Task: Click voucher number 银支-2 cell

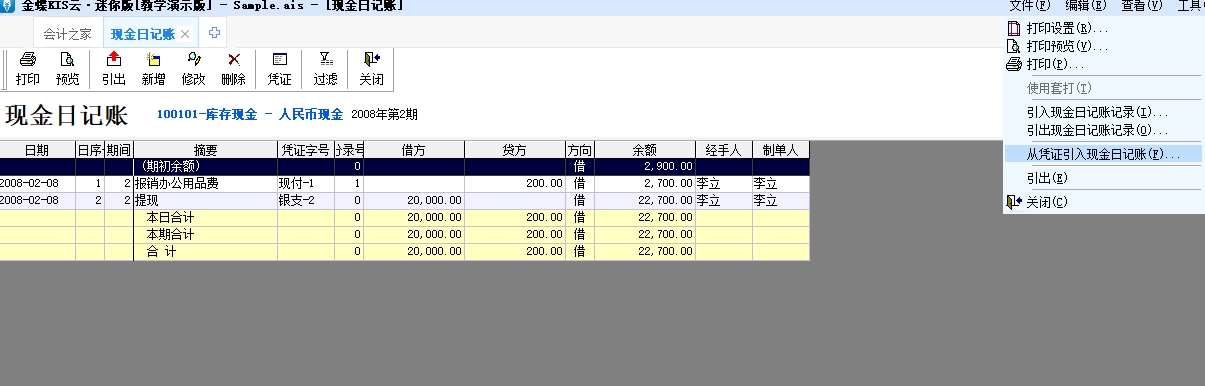Action: 305,200
